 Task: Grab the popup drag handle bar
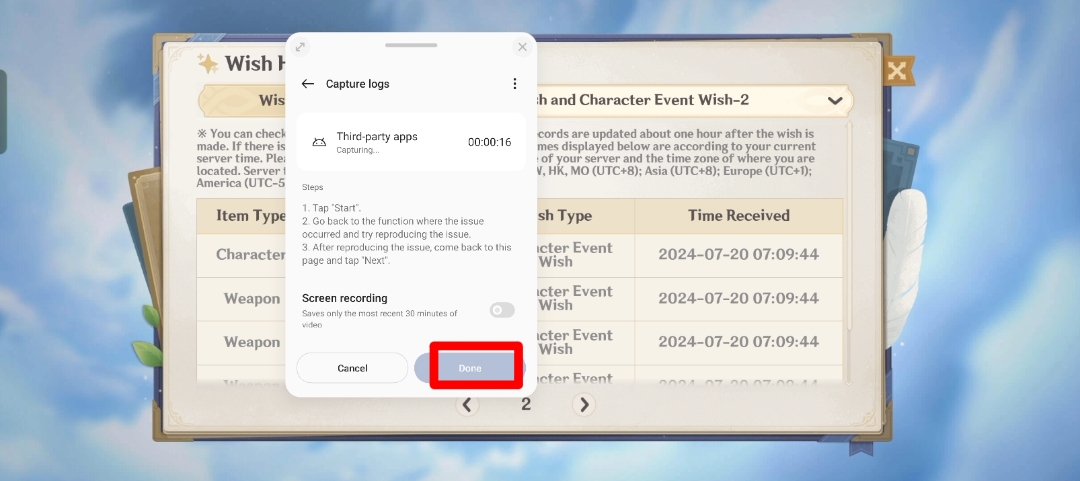pyautogui.click(x=411, y=45)
